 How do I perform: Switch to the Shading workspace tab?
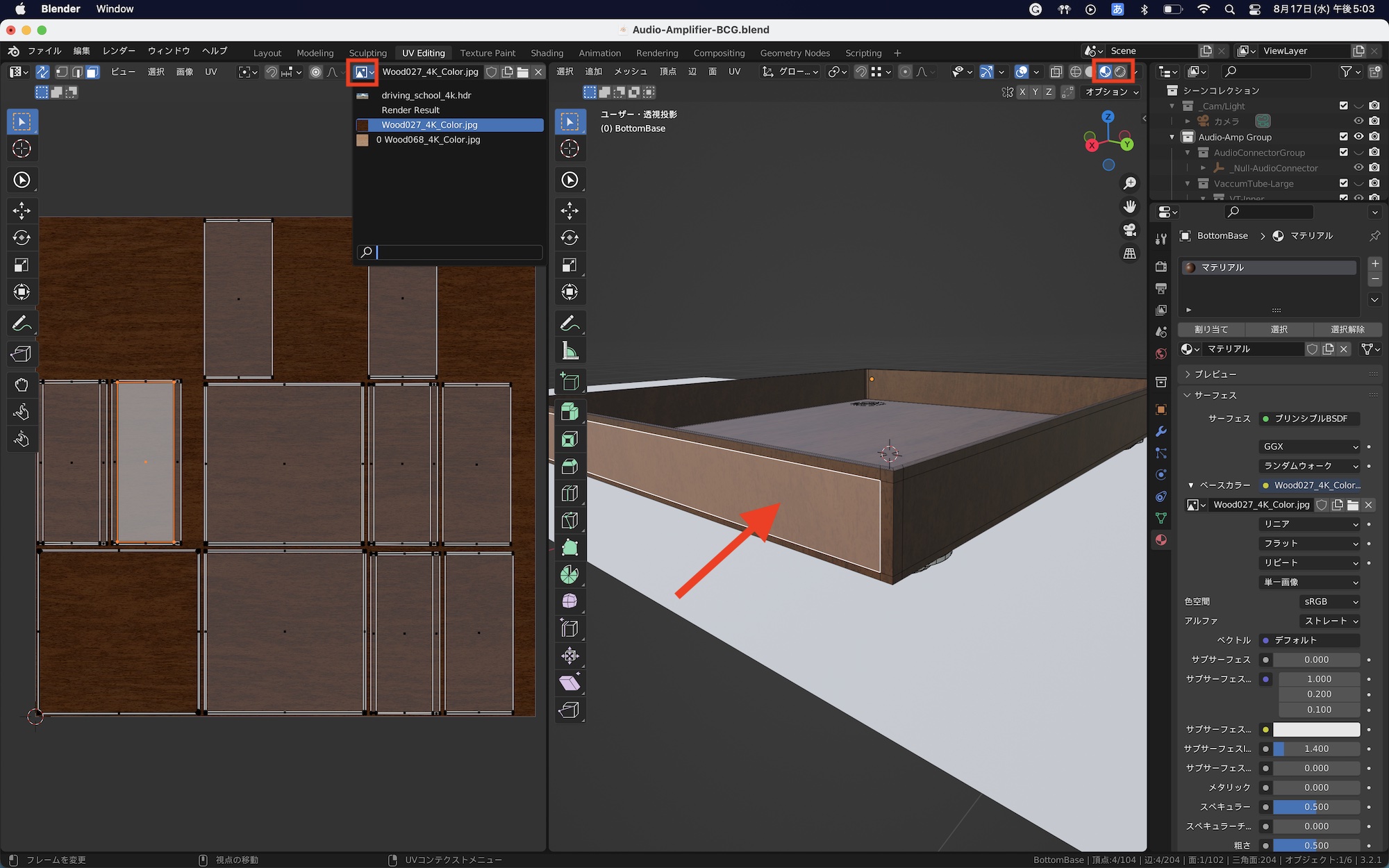pos(547,53)
